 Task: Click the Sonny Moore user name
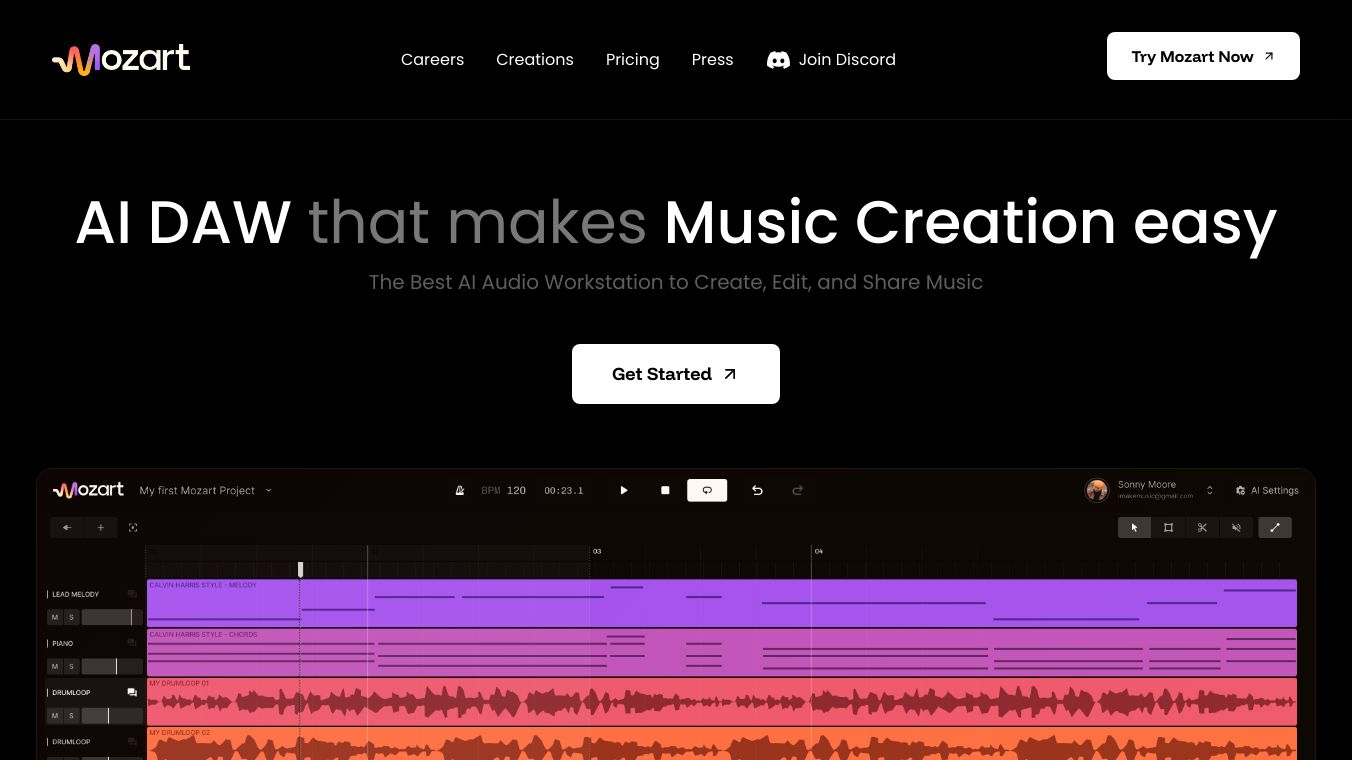point(1147,485)
